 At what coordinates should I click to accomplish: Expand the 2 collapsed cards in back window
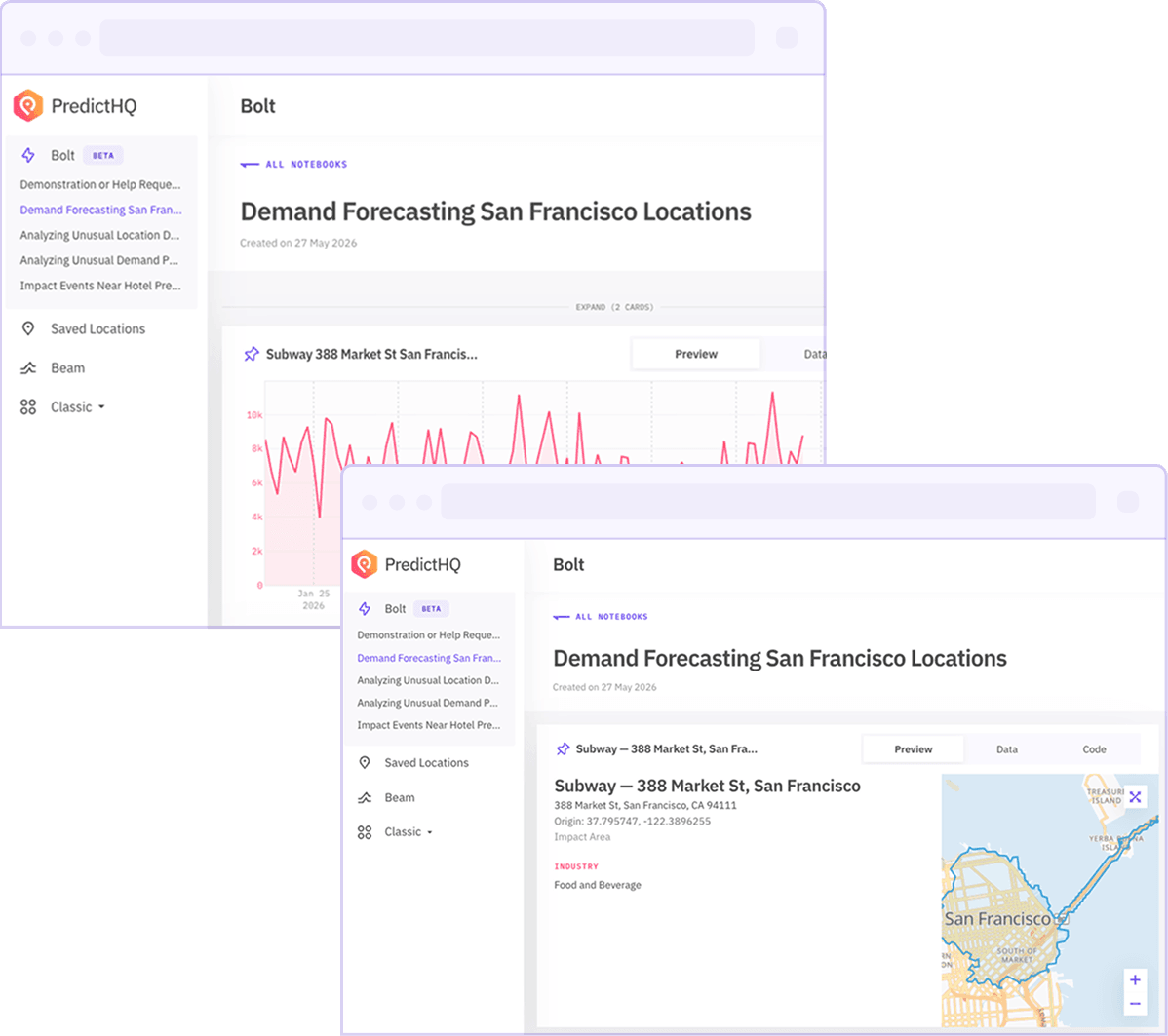tap(614, 307)
